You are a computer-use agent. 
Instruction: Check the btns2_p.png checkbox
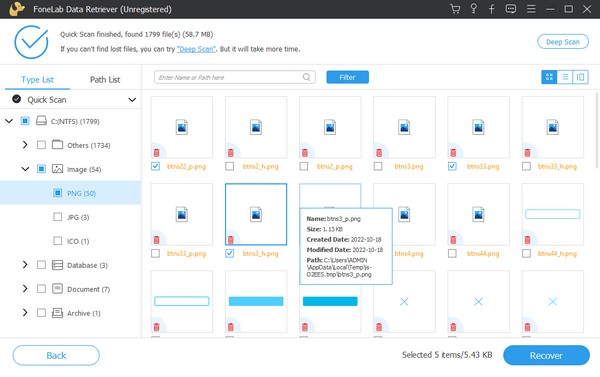coord(304,166)
